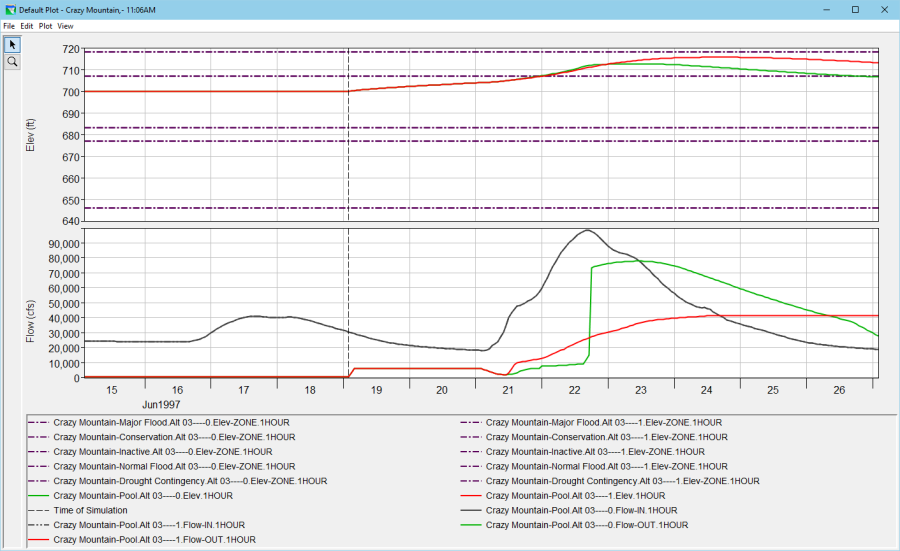The height and width of the screenshot is (551, 900).
Task: Activate the zoom magnifier tool
Action: pyautogui.click(x=12, y=62)
